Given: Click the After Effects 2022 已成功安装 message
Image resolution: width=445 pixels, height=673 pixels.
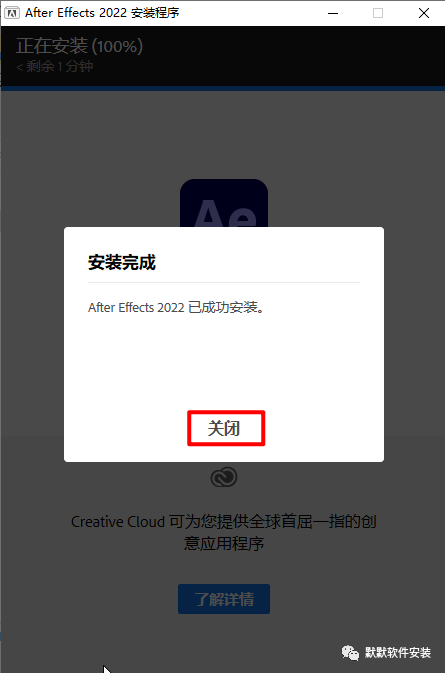Looking at the screenshot, I should [176, 307].
